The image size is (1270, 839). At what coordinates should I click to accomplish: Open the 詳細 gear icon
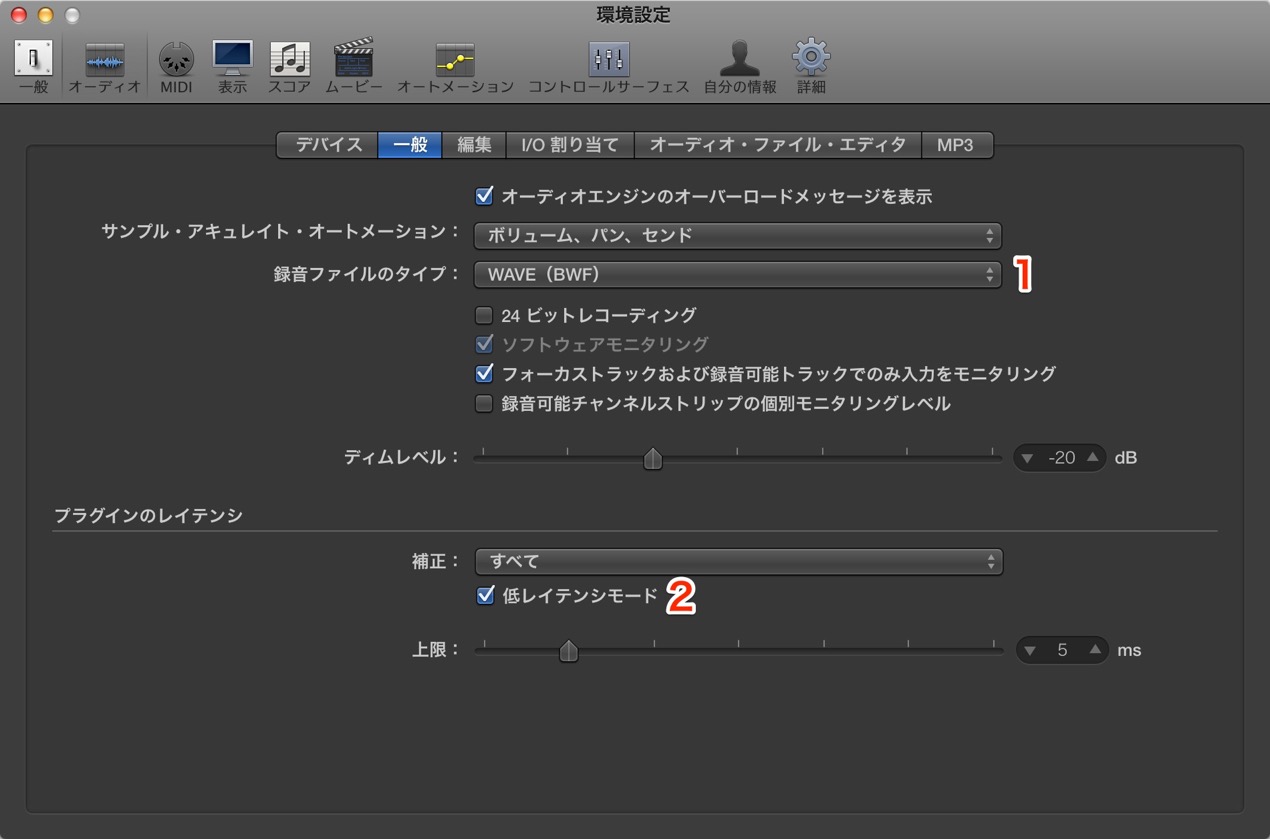click(811, 58)
